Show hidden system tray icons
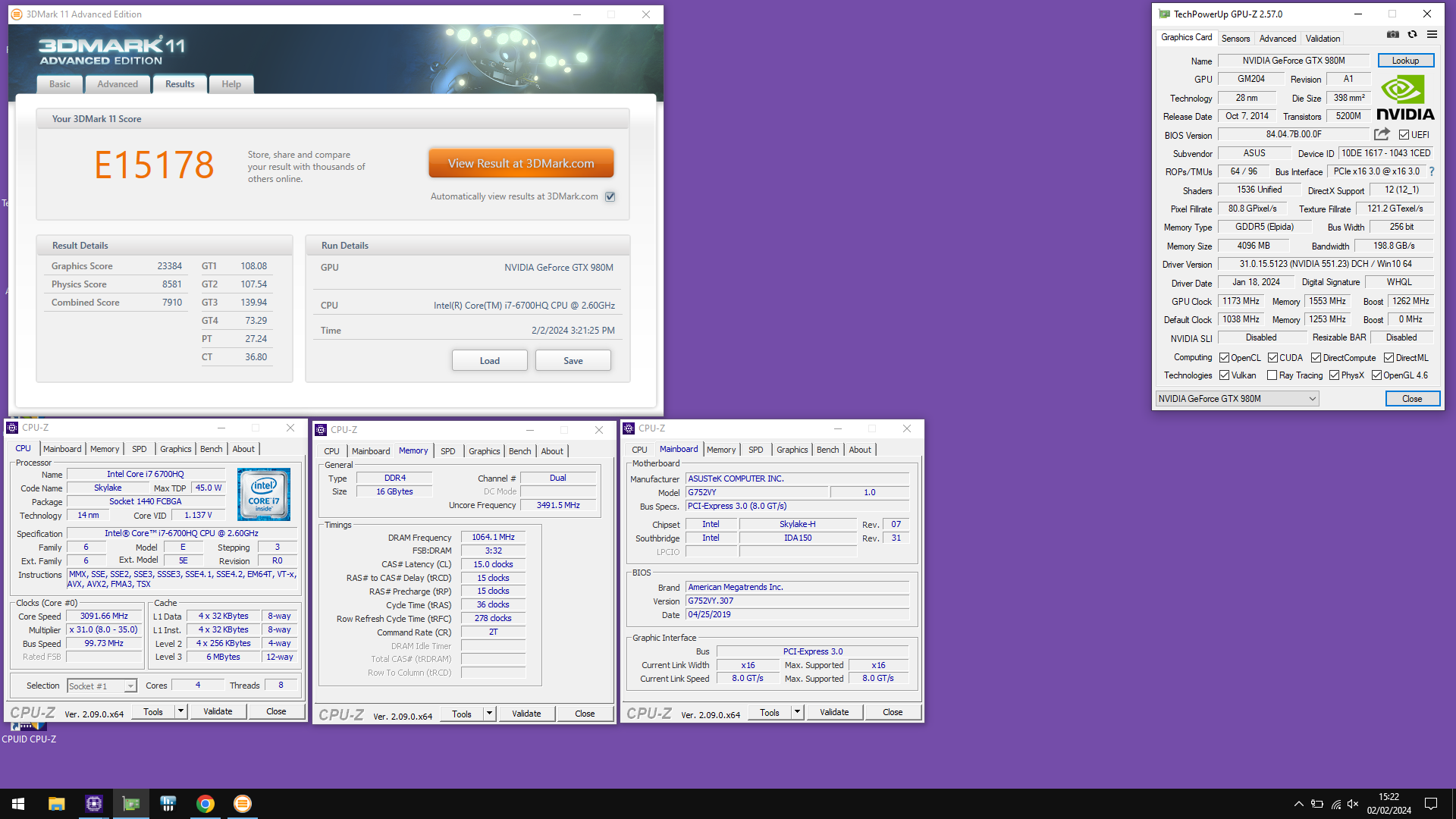The image size is (1456, 819). tap(1298, 804)
